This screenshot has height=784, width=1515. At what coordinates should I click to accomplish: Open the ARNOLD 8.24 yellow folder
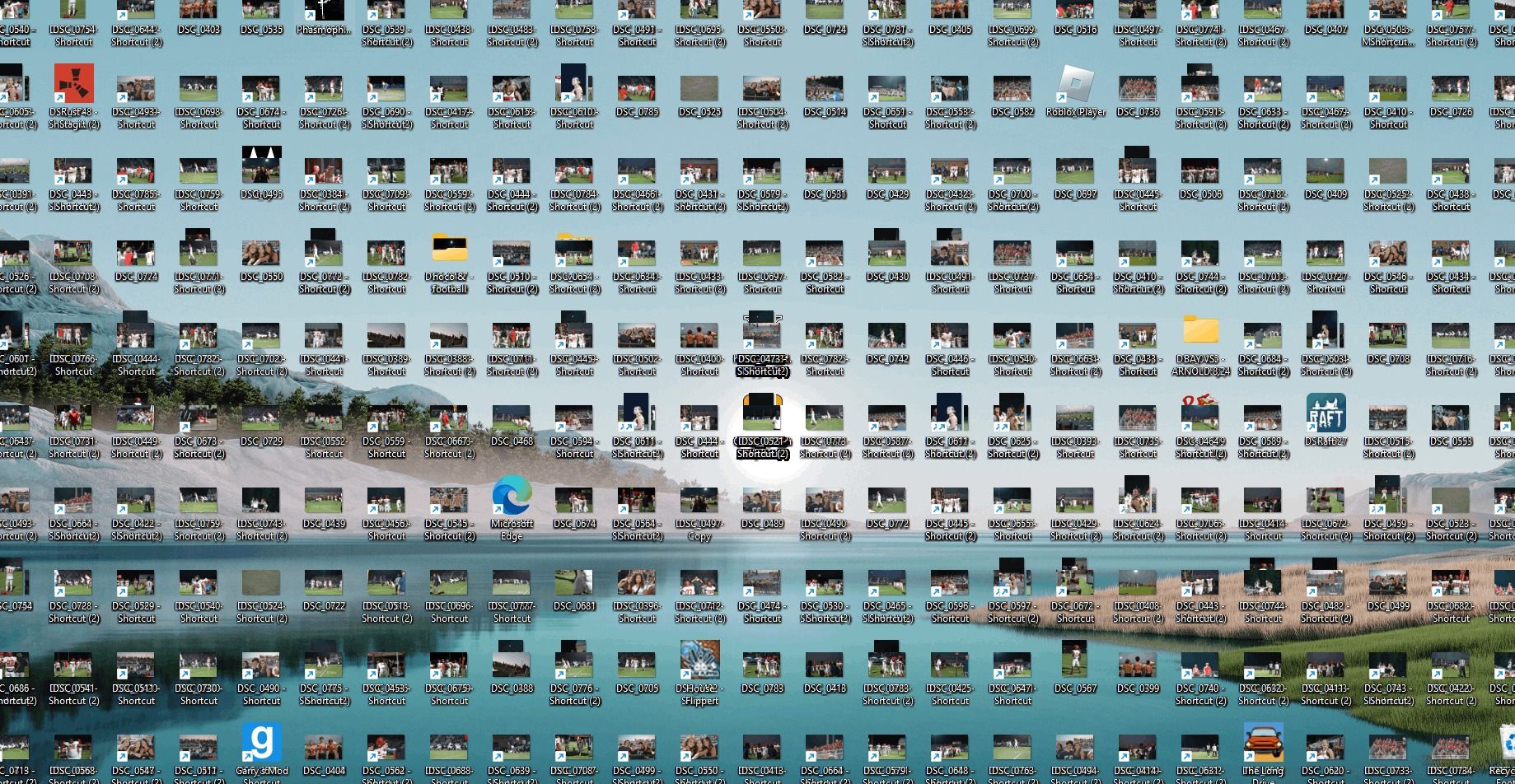(1200, 331)
